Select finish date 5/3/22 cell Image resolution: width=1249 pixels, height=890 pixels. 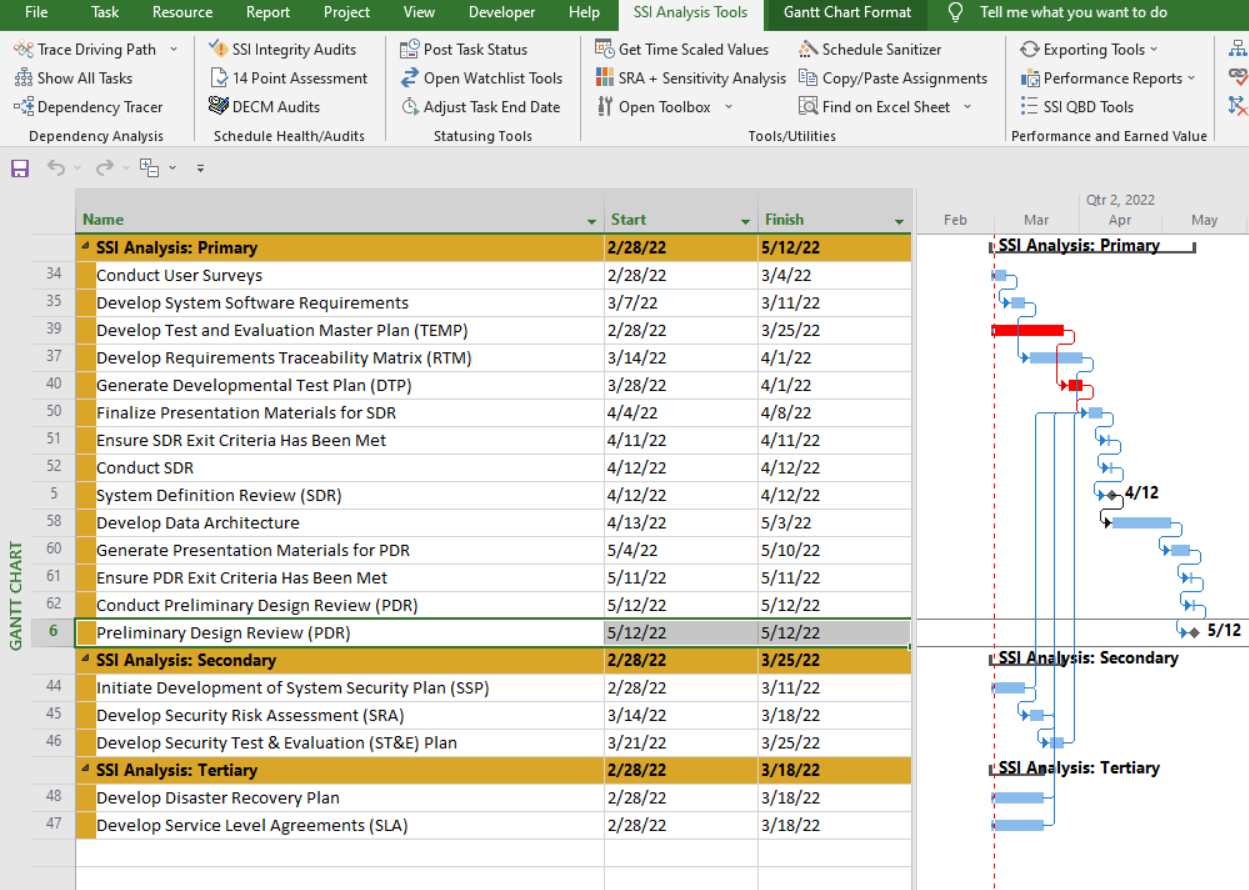(834, 523)
